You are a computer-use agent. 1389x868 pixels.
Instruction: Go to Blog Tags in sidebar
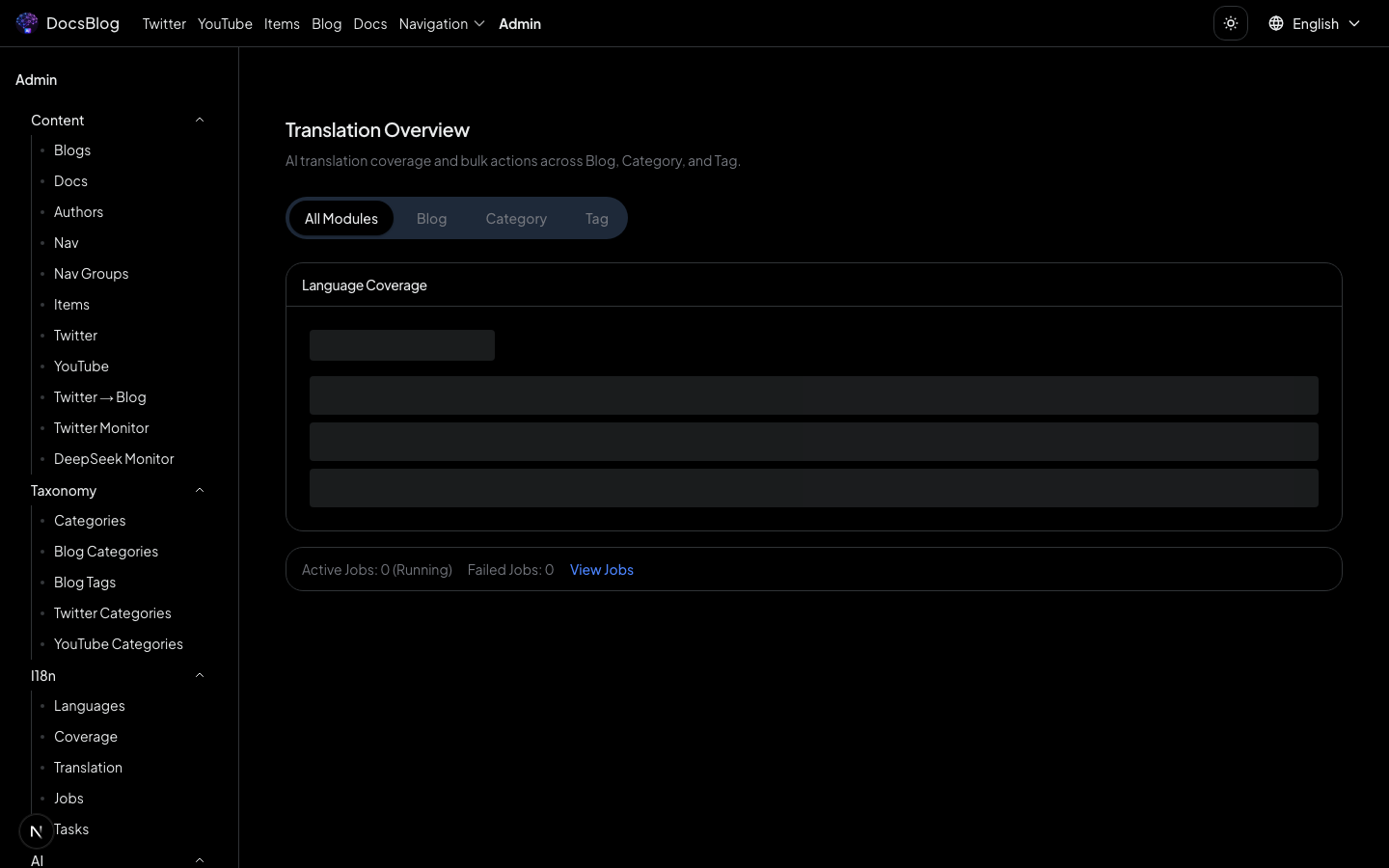click(85, 583)
